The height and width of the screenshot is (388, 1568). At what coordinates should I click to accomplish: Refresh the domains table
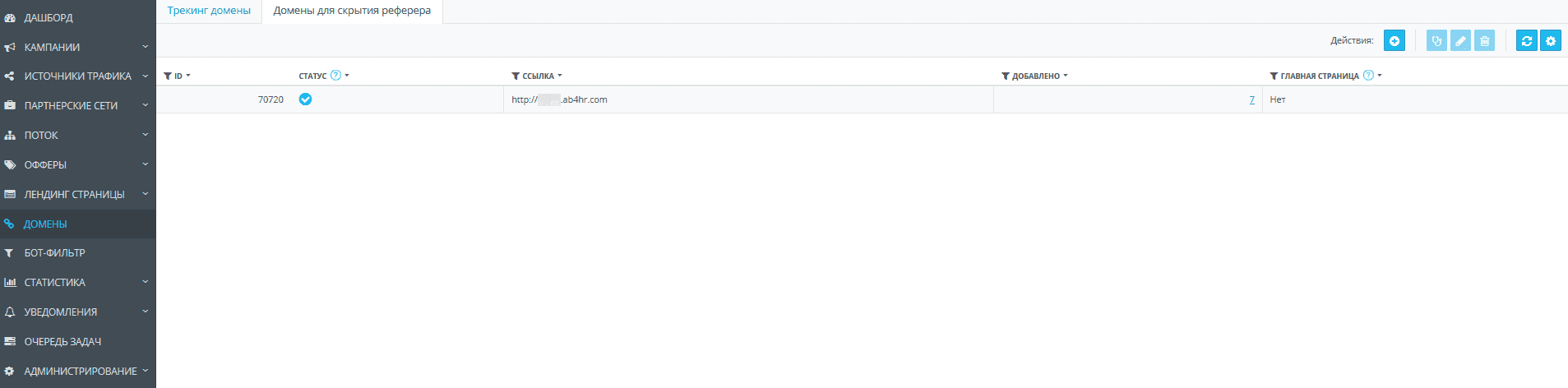click(x=1527, y=40)
